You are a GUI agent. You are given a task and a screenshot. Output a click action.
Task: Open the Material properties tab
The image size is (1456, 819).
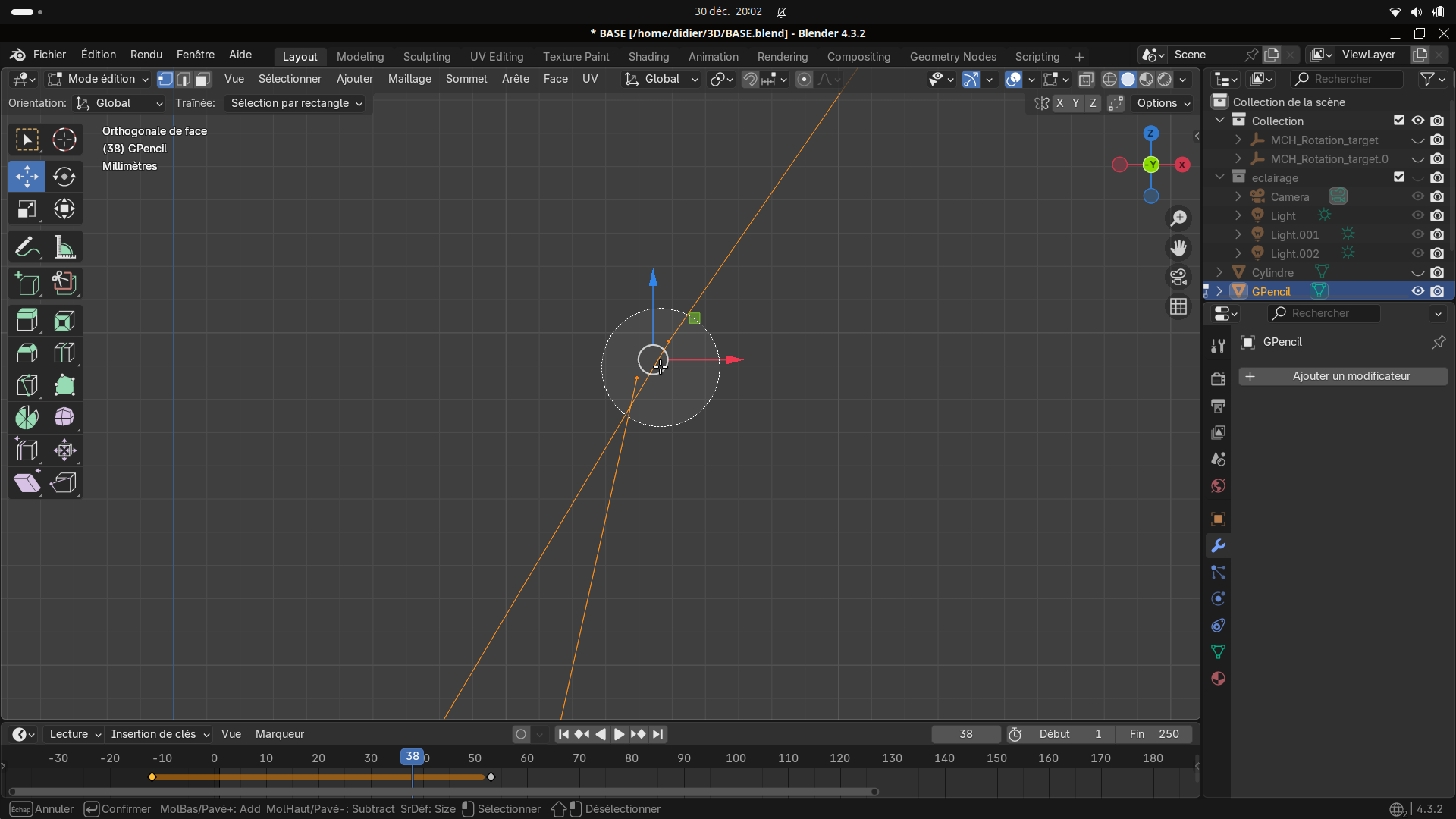pos(1218,679)
